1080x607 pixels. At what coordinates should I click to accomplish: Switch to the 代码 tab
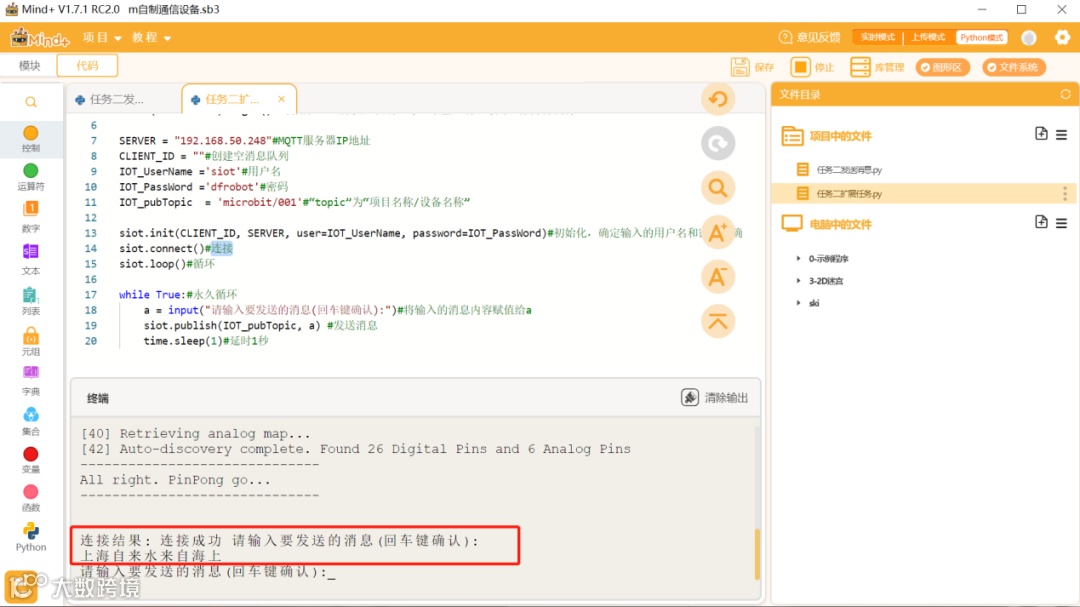pyautogui.click(x=87, y=65)
